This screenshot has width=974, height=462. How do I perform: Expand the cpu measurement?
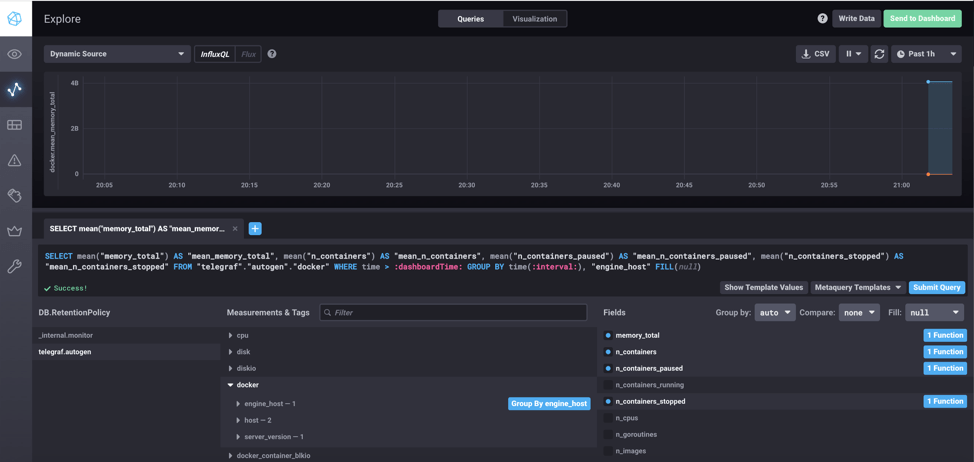pyautogui.click(x=242, y=336)
